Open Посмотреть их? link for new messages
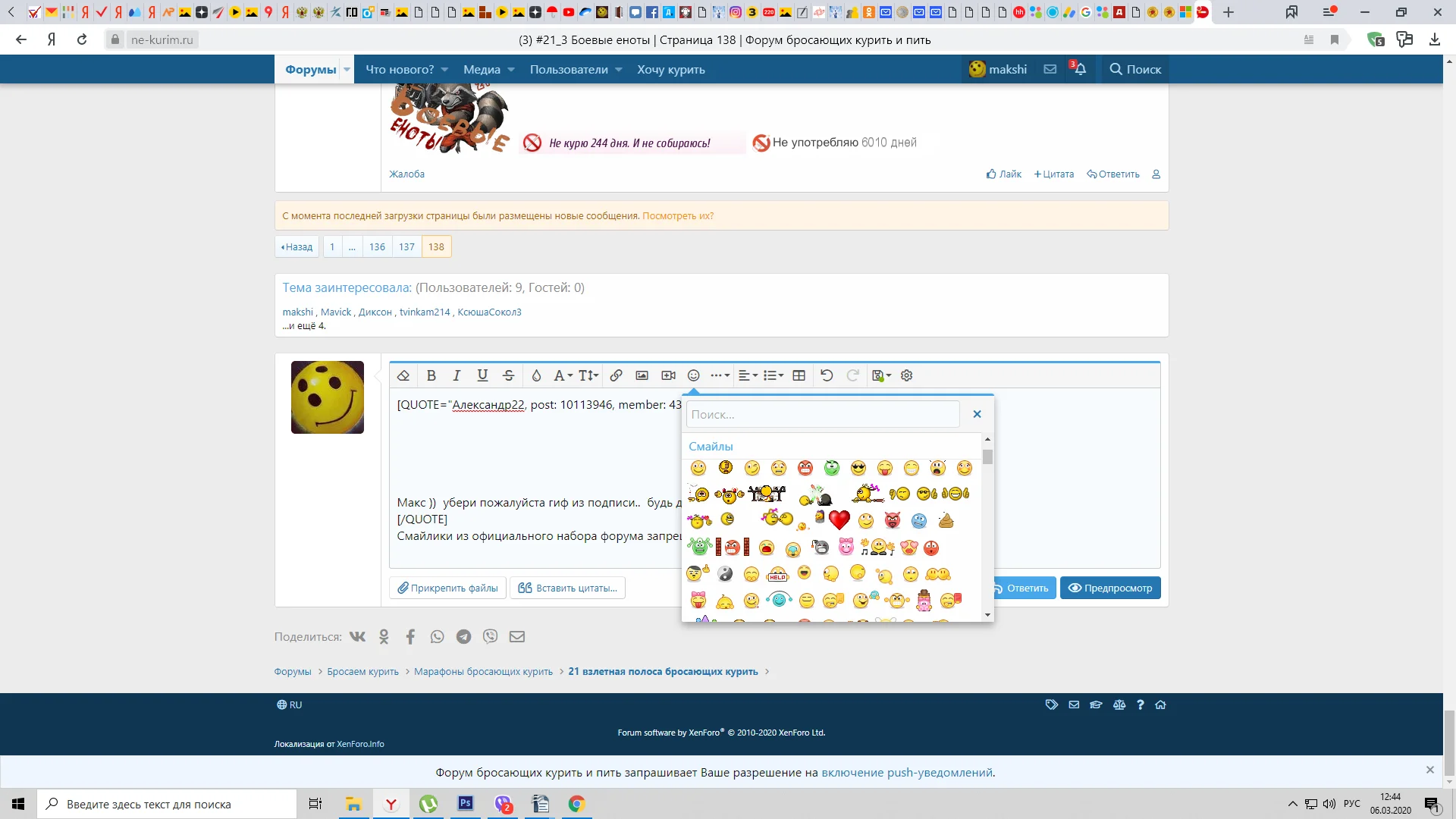Viewport: 1456px width, 819px height. (678, 215)
